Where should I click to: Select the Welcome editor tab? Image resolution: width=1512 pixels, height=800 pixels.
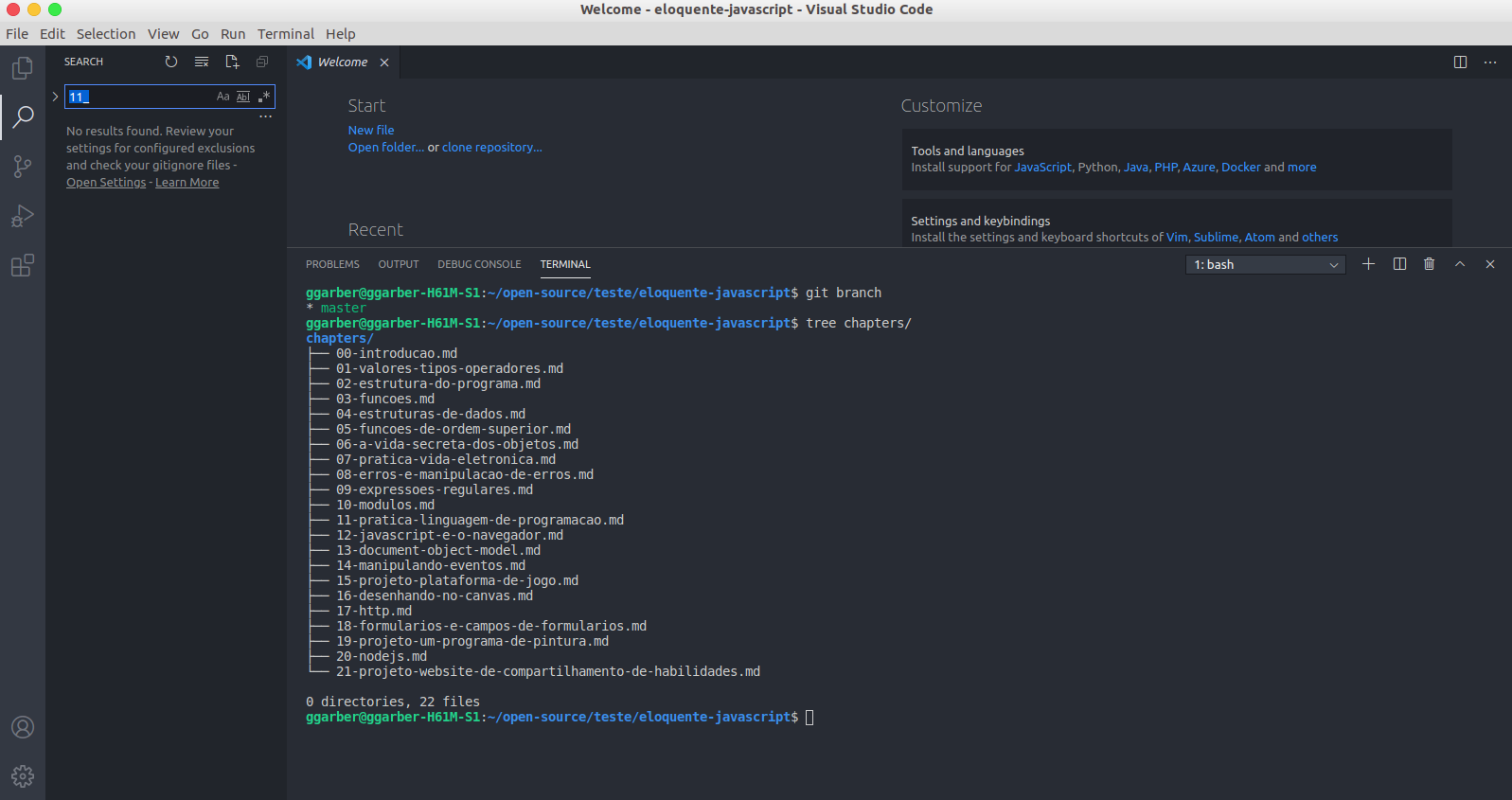pos(342,62)
